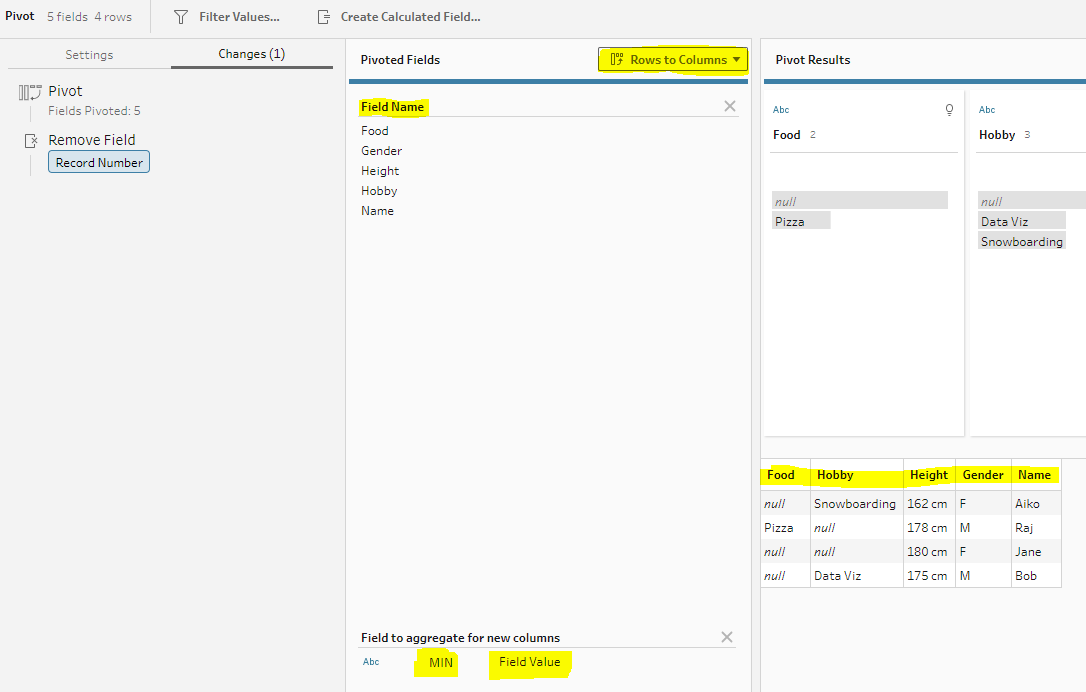Click the Remove Field step icon
The image size is (1086, 692).
(30, 141)
